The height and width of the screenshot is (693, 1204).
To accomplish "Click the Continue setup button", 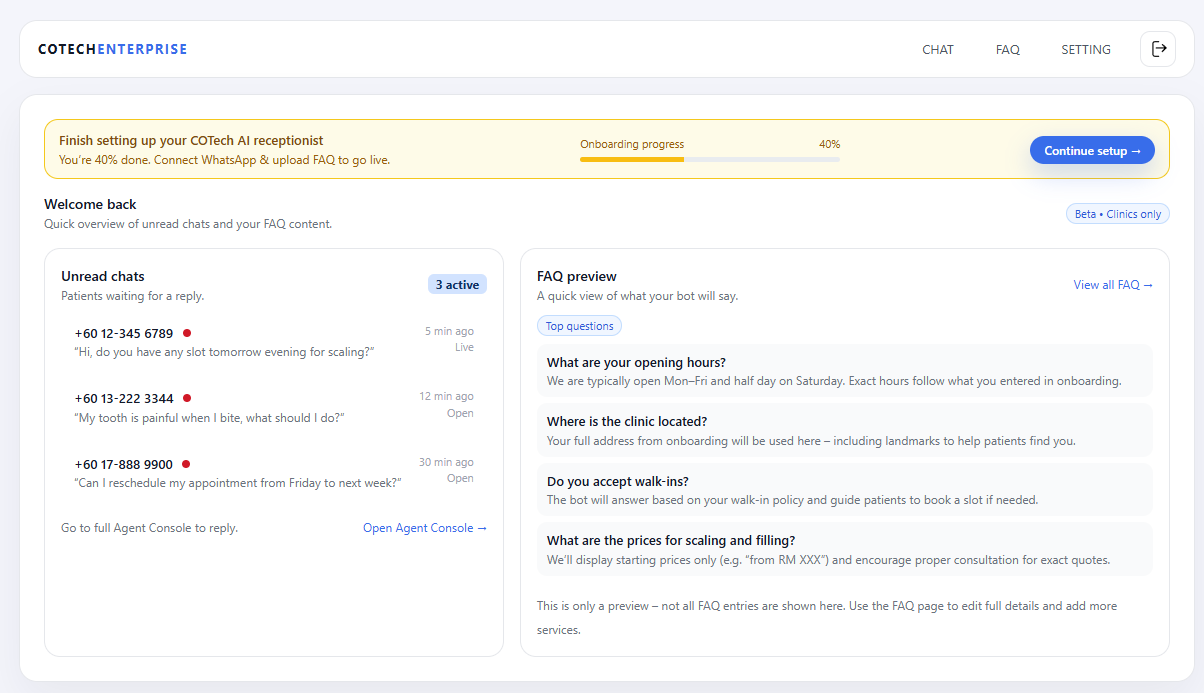I will coord(1092,151).
